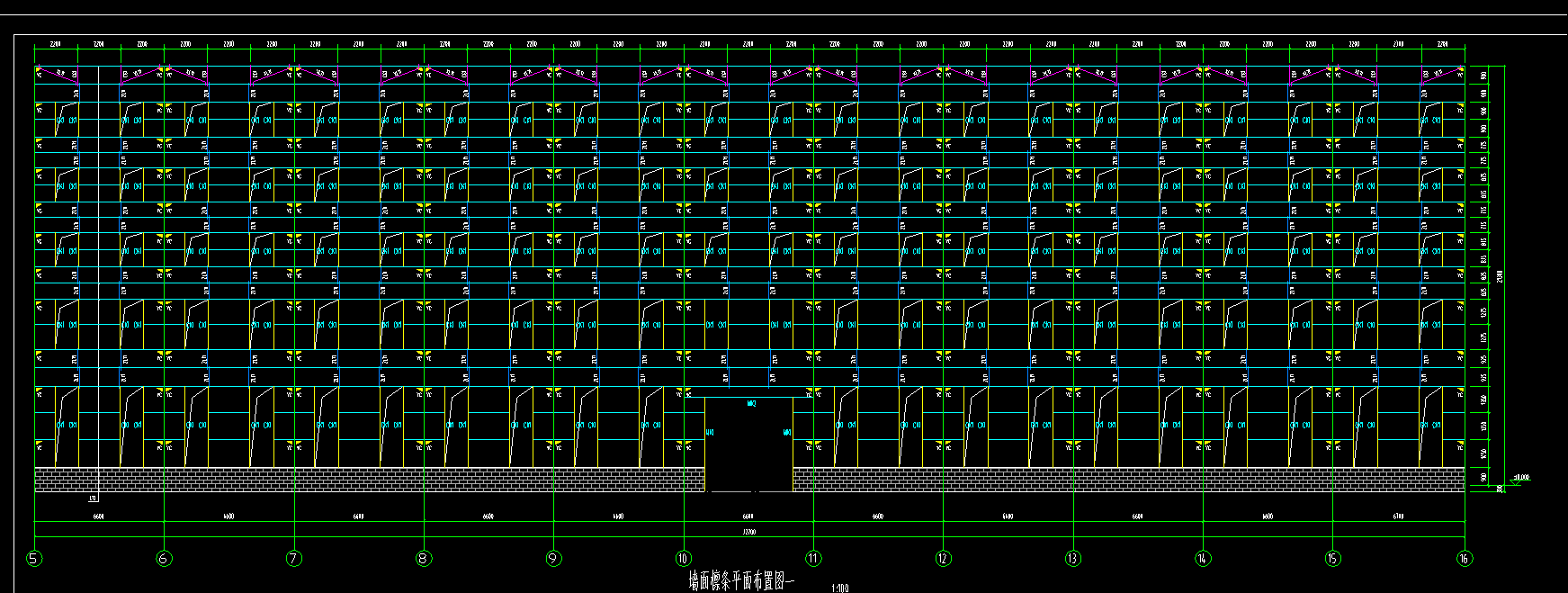Select the axis bubble numbered 14
The width and height of the screenshot is (1568, 593).
(1203, 559)
